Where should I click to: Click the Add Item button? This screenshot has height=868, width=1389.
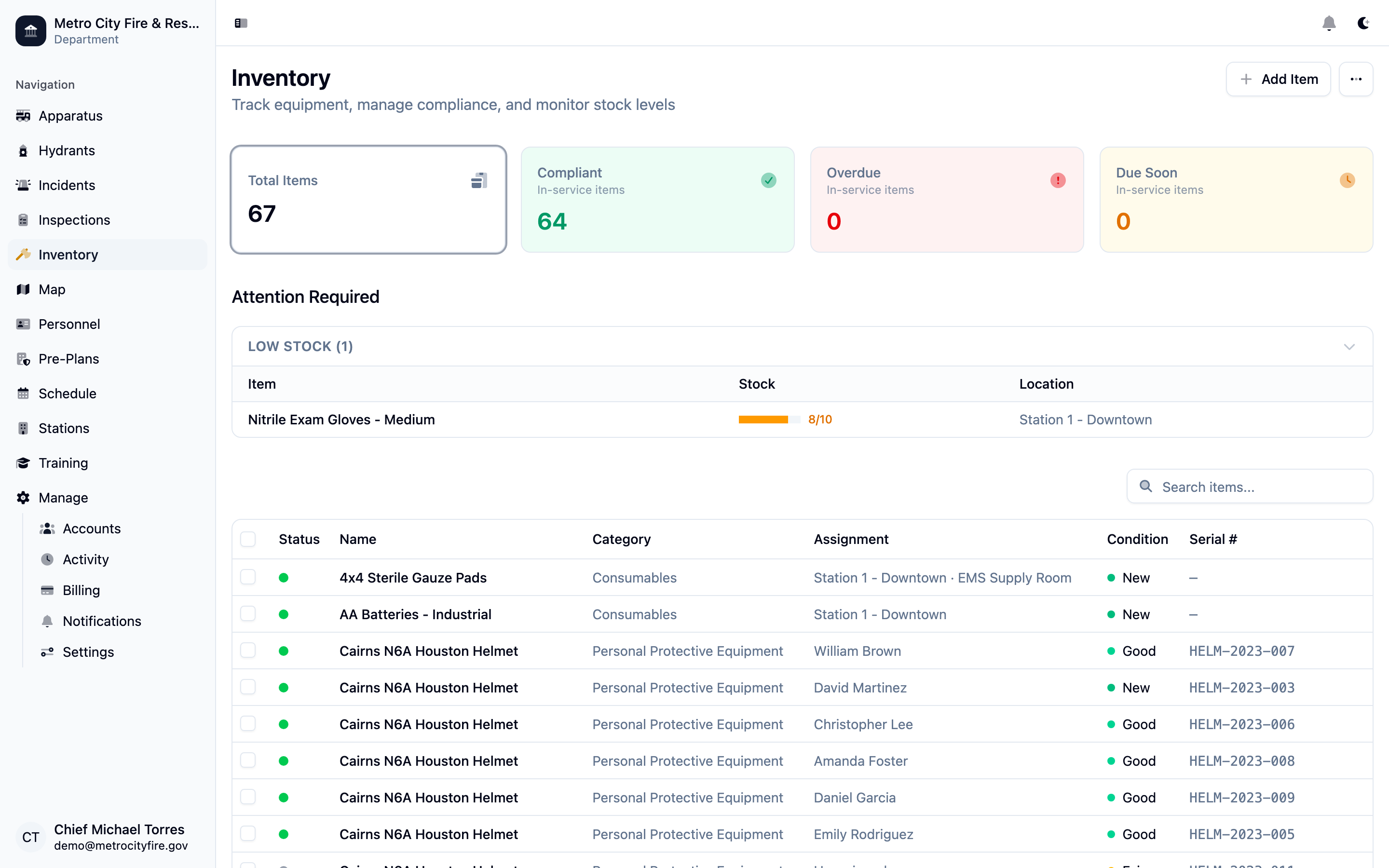pyautogui.click(x=1278, y=79)
